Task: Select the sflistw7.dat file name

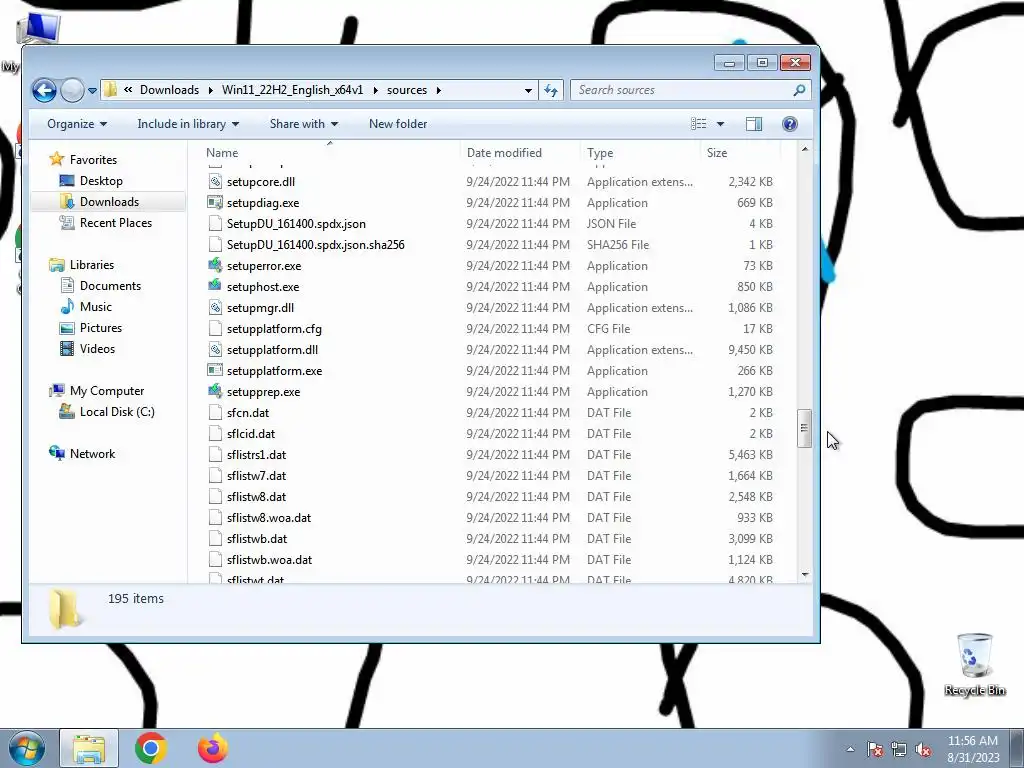Action: pyautogui.click(x=256, y=475)
